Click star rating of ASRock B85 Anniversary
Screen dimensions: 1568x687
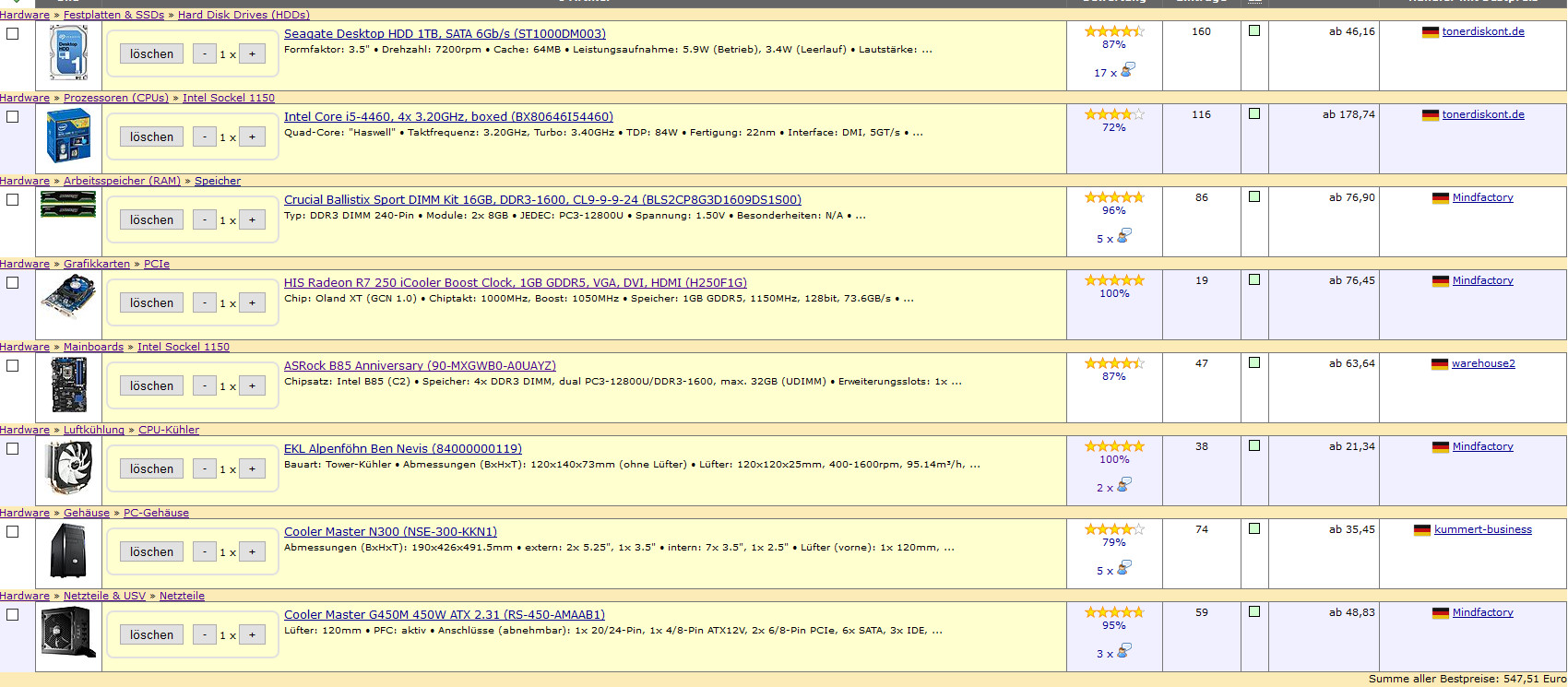[1114, 363]
